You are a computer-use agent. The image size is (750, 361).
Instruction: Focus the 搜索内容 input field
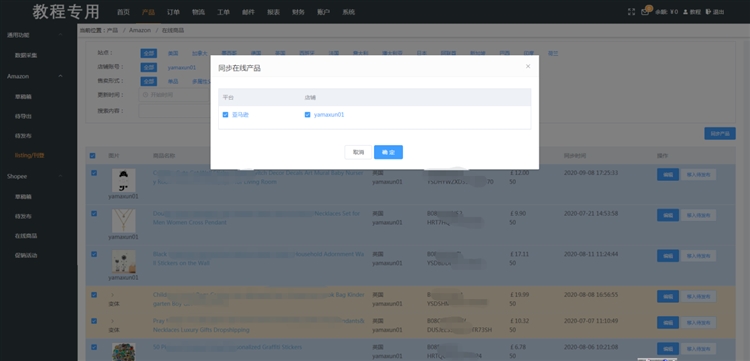(x=175, y=111)
